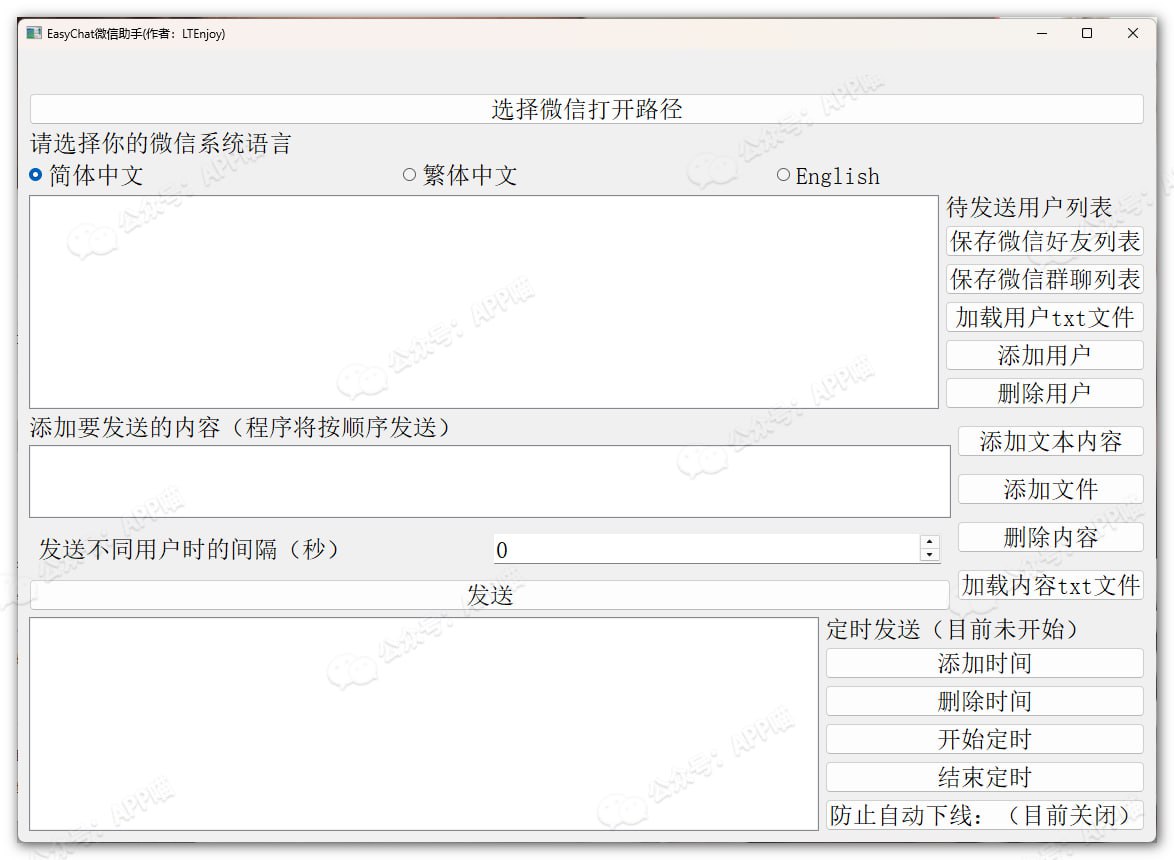
Task: Click 删除内容 button
Action: pyautogui.click(x=1050, y=537)
